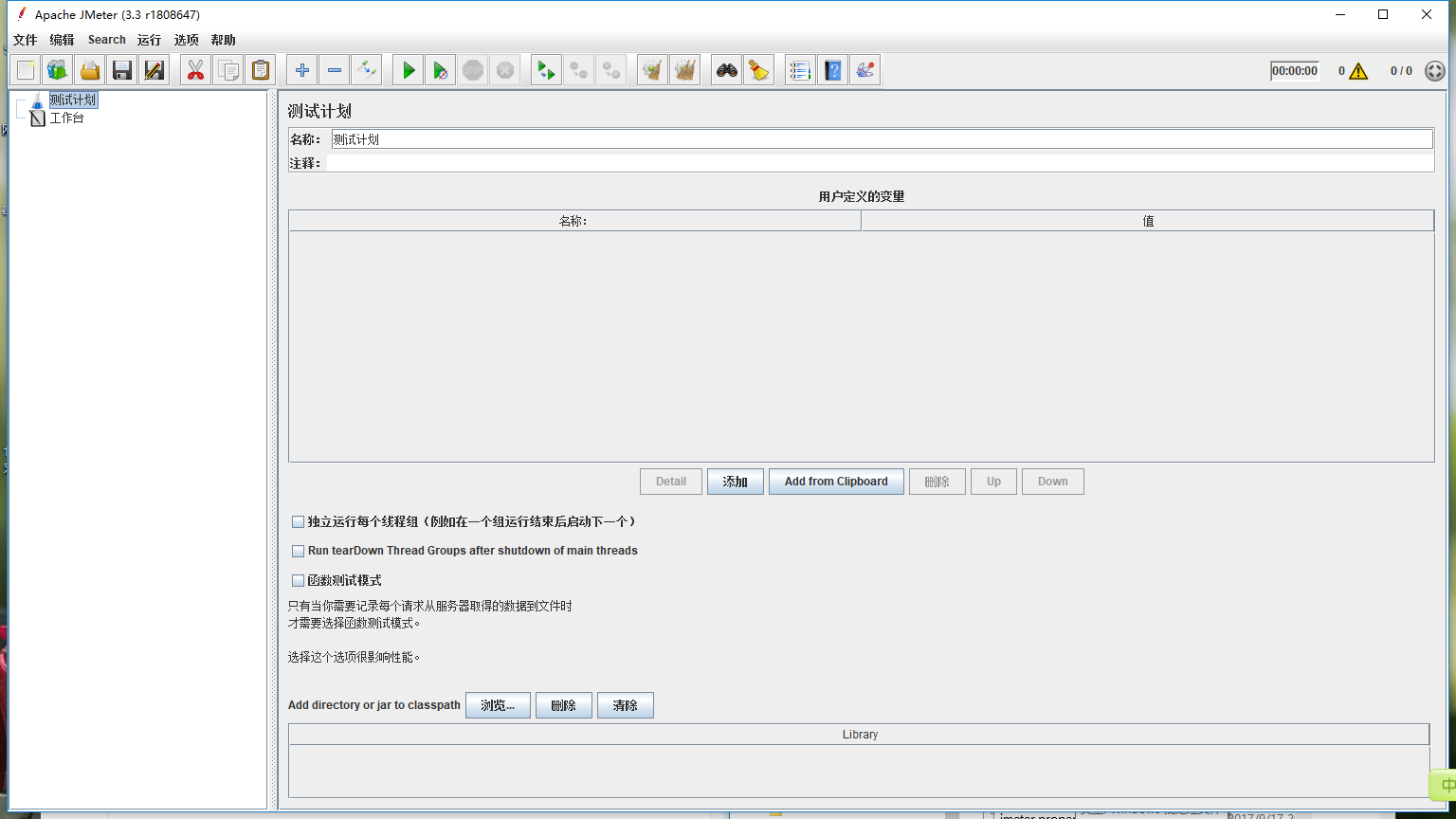Enable run each thread group independently checkbox
Image resolution: width=1456 pixels, height=819 pixels.
tap(299, 522)
